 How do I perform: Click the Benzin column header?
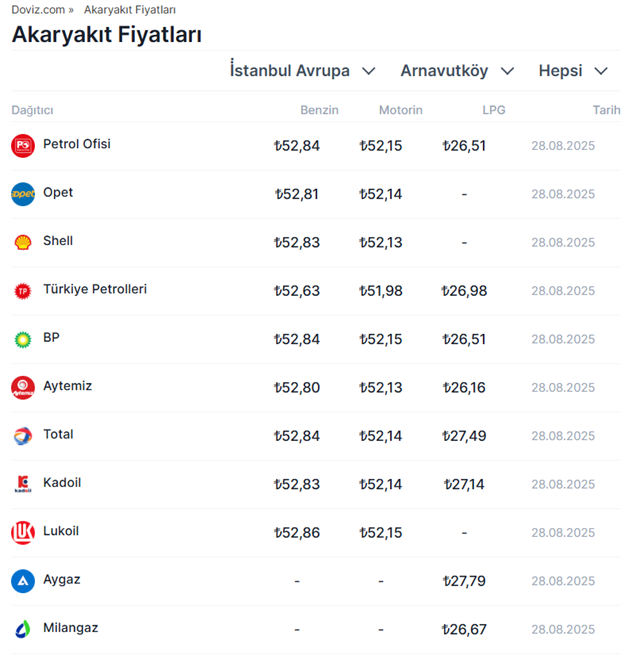[319, 110]
